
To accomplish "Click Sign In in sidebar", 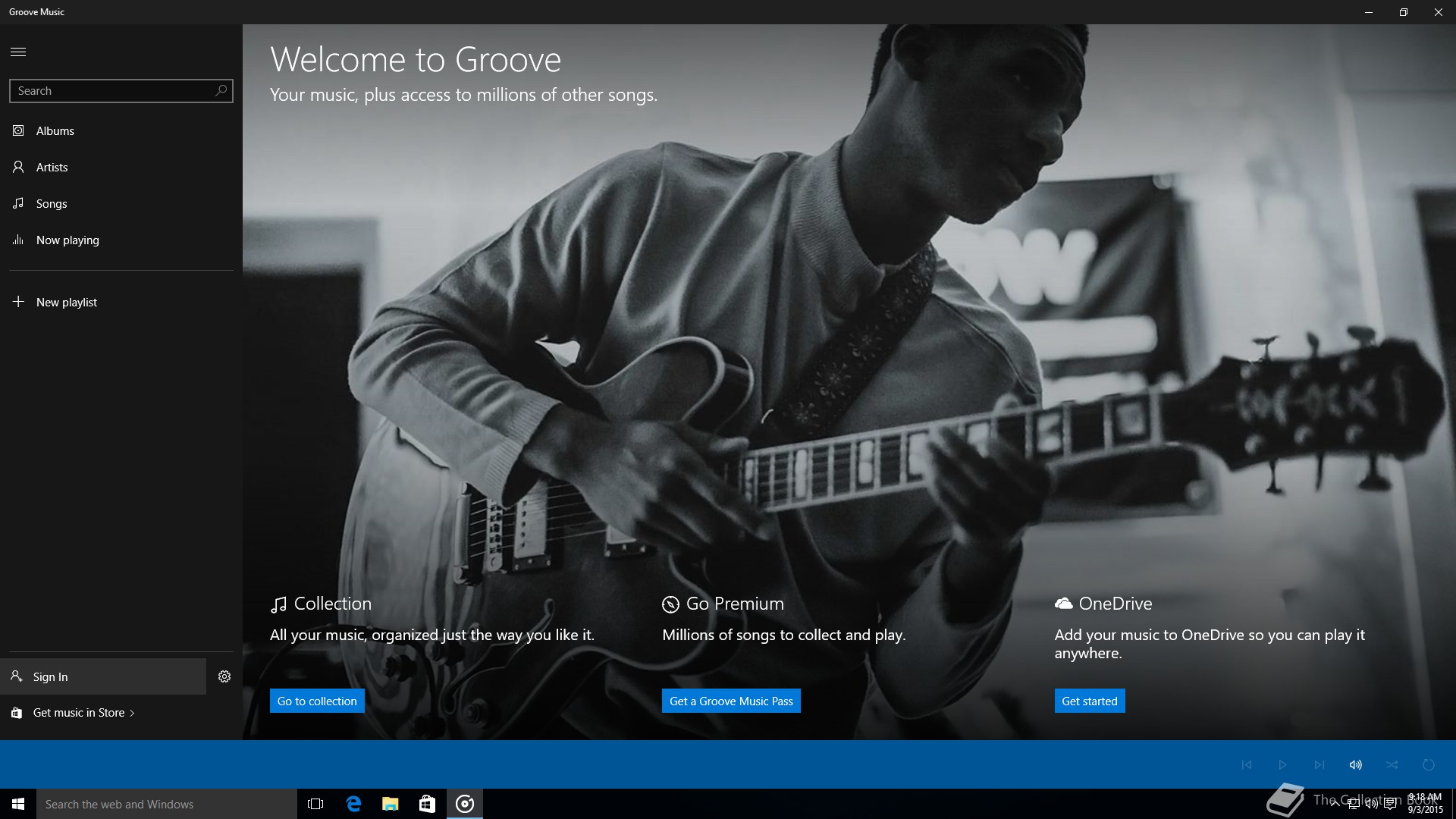I will point(103,676).
